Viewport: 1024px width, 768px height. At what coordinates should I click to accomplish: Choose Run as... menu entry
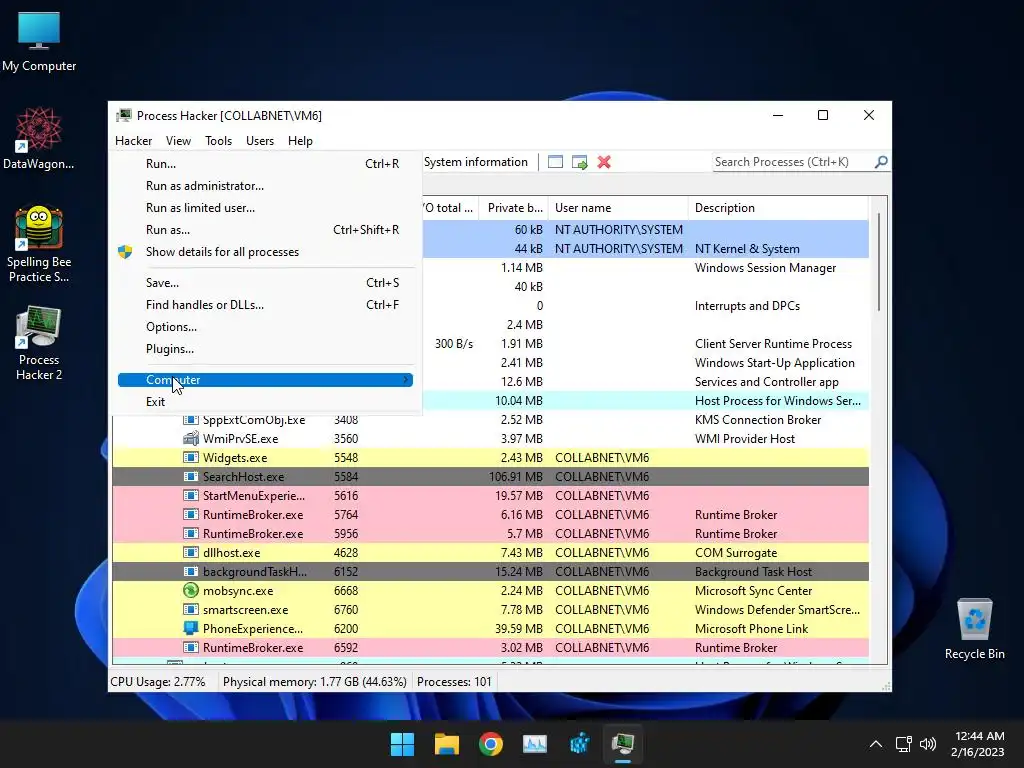point(265,230)
